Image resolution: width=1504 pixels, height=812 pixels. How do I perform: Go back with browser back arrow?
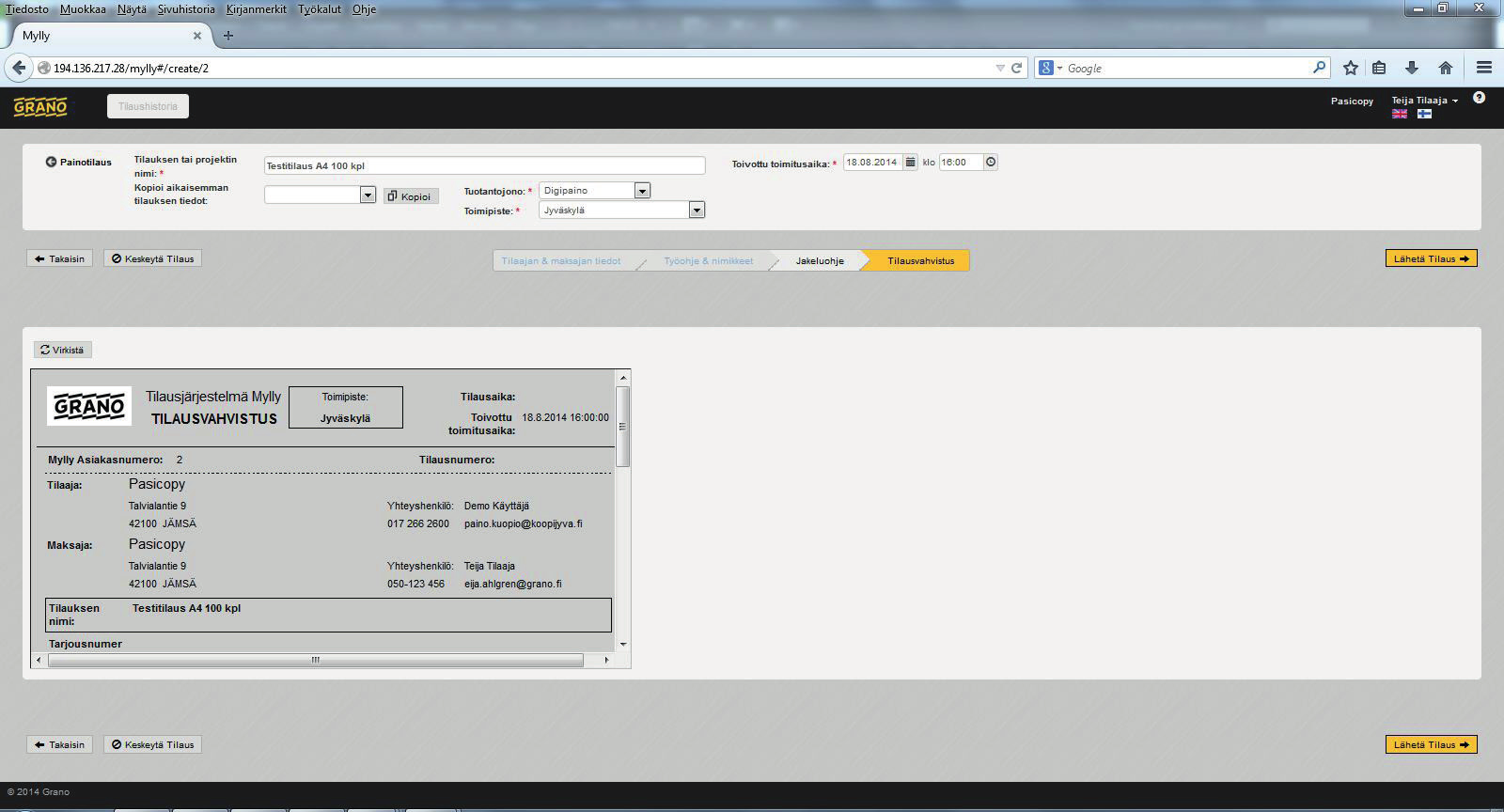point(19,68)
